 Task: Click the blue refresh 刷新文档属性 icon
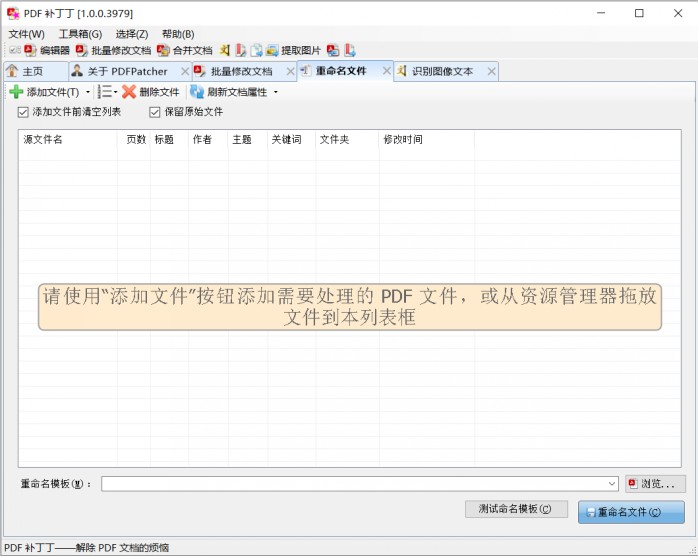pyautogui.click(x=197, y=92)
